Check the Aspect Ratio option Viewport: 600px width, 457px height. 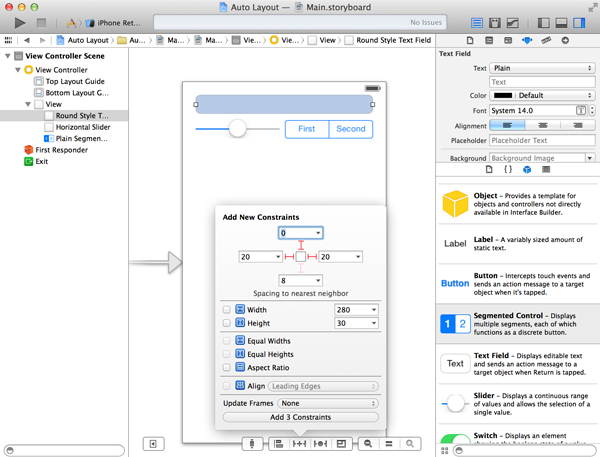click(x=227, y=367)
